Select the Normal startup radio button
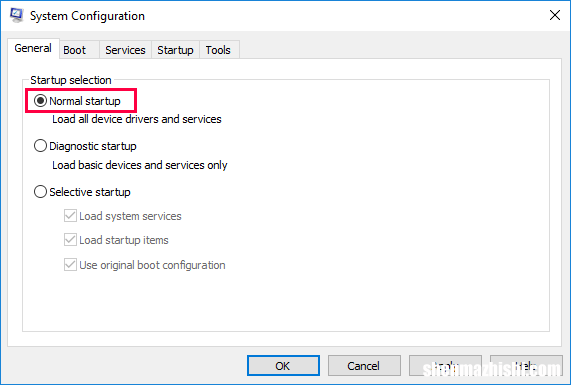 click(x=40, y=101)
